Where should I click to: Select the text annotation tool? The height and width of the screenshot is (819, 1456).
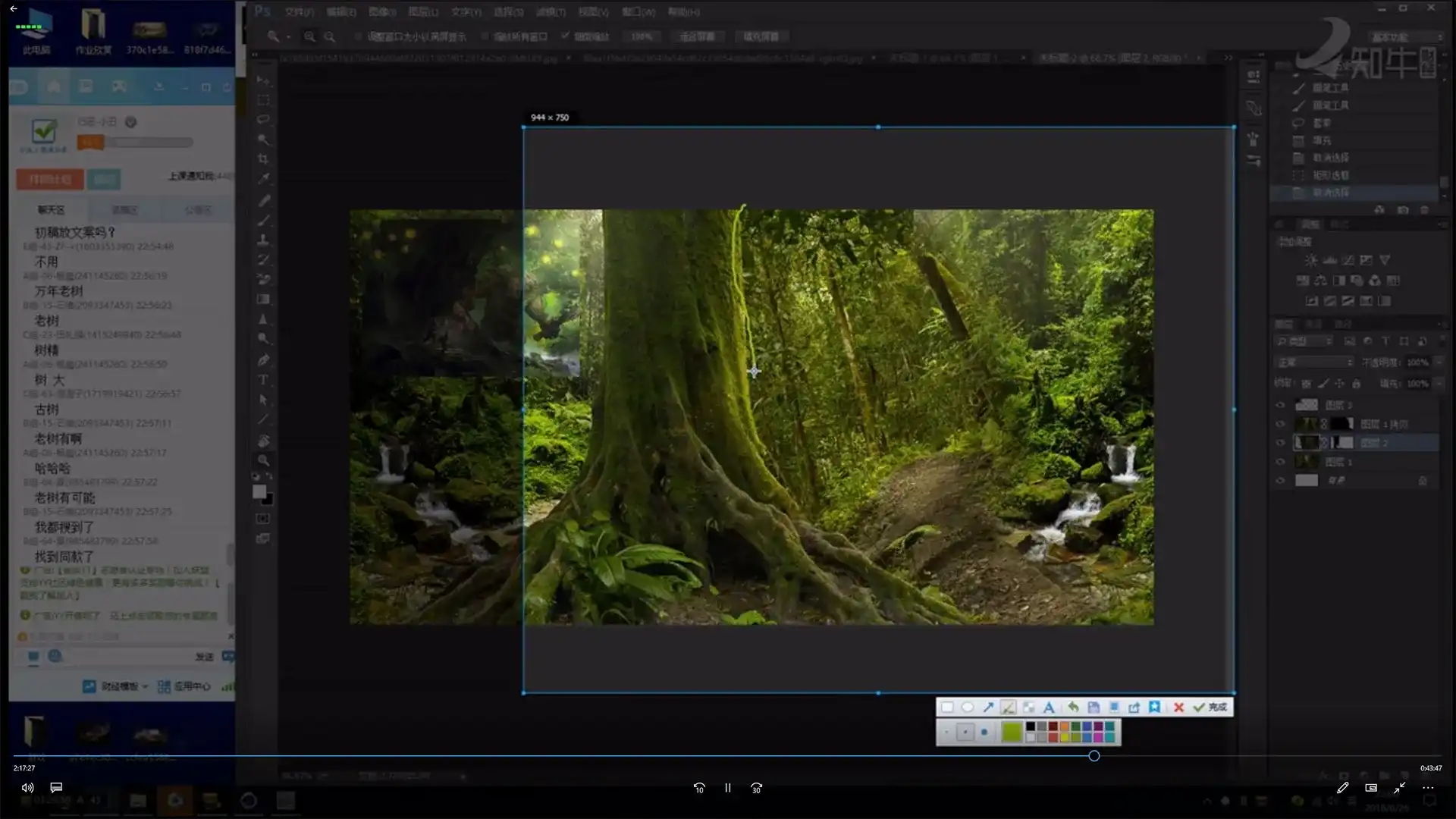[x=1049, y=708]
